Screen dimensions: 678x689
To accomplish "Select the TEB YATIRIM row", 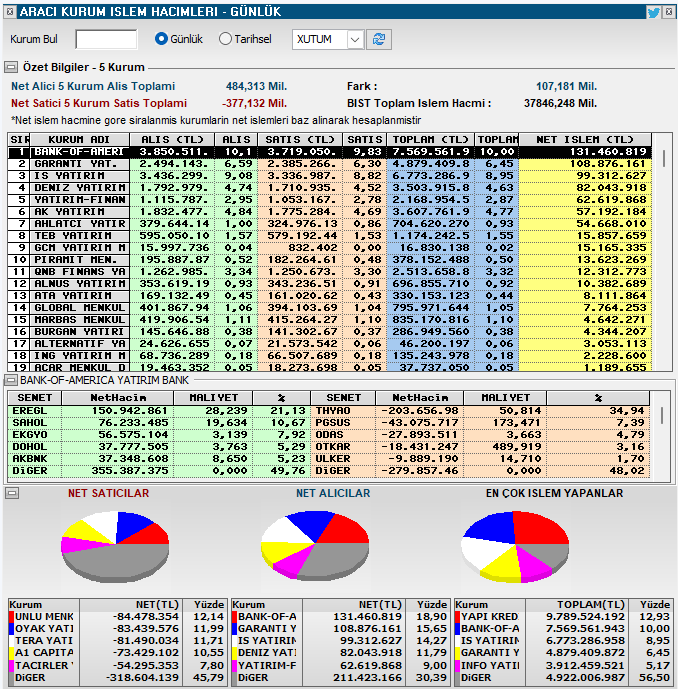I will (x=330, y=236).
